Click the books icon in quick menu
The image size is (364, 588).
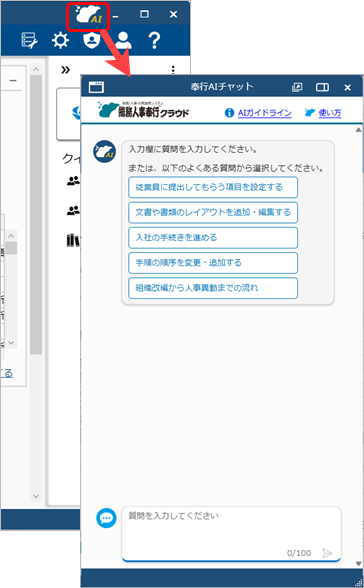tap(73, 240)
